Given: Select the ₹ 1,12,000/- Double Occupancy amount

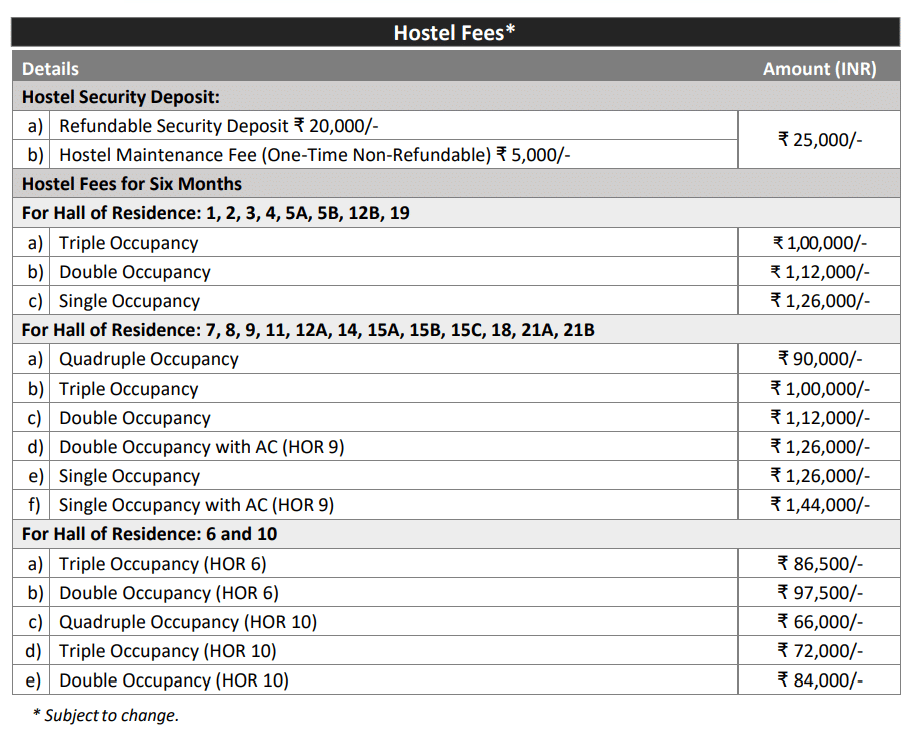Looking at the screenshot, I should [x=822, y=271].
